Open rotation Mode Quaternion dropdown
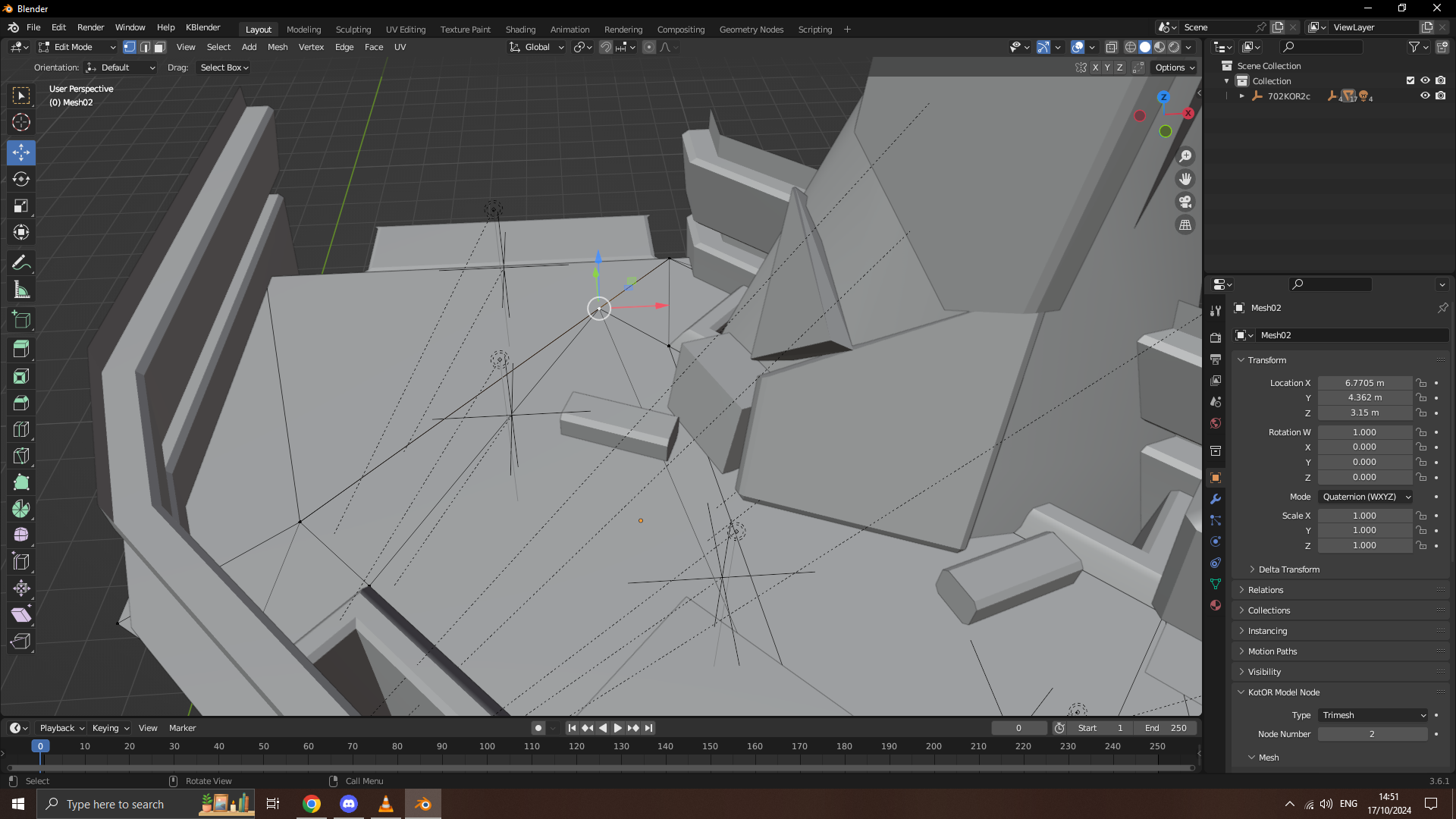Image resolution: width=1456 pixels, height=819 pixels. 1366,497
